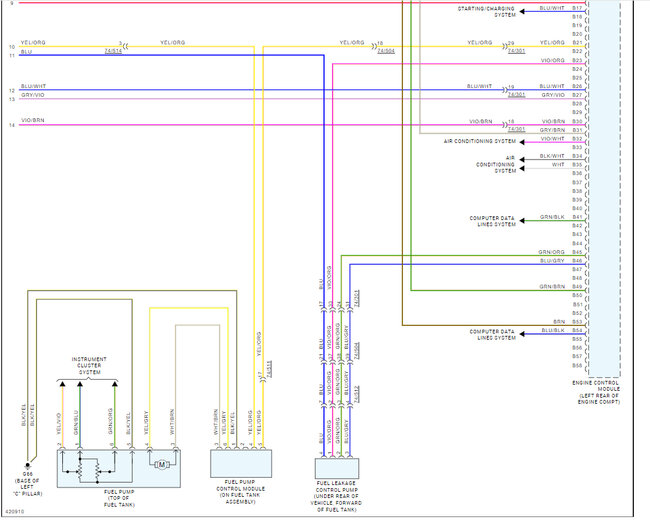This screenshot has width=650, height=522.
Task: Click the 'Z4/S14' connector label
Action: tap(113, 51)
